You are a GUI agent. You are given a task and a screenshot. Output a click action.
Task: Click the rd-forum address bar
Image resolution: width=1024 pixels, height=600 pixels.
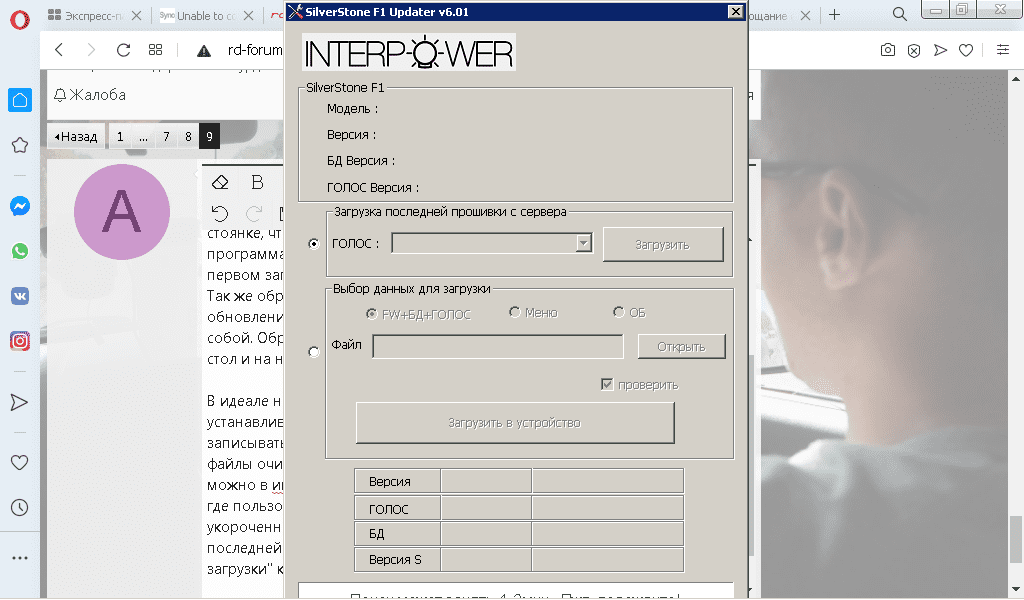[255, 50]
